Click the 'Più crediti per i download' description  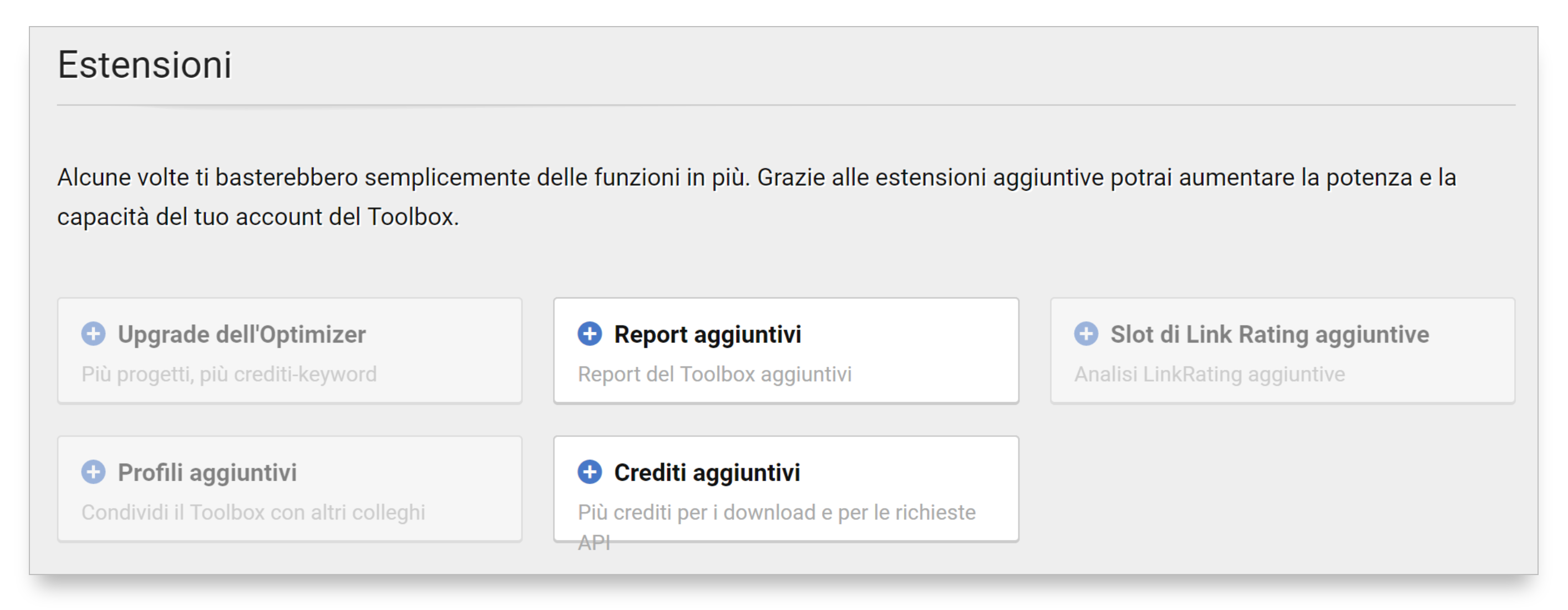click(776, 512)
